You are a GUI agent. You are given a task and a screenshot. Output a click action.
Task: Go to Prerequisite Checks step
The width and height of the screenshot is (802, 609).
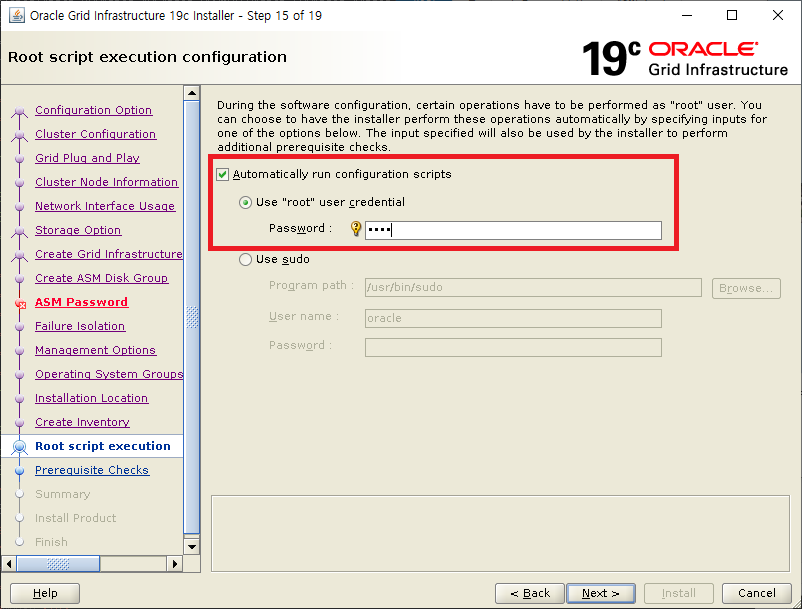(92, 470)
